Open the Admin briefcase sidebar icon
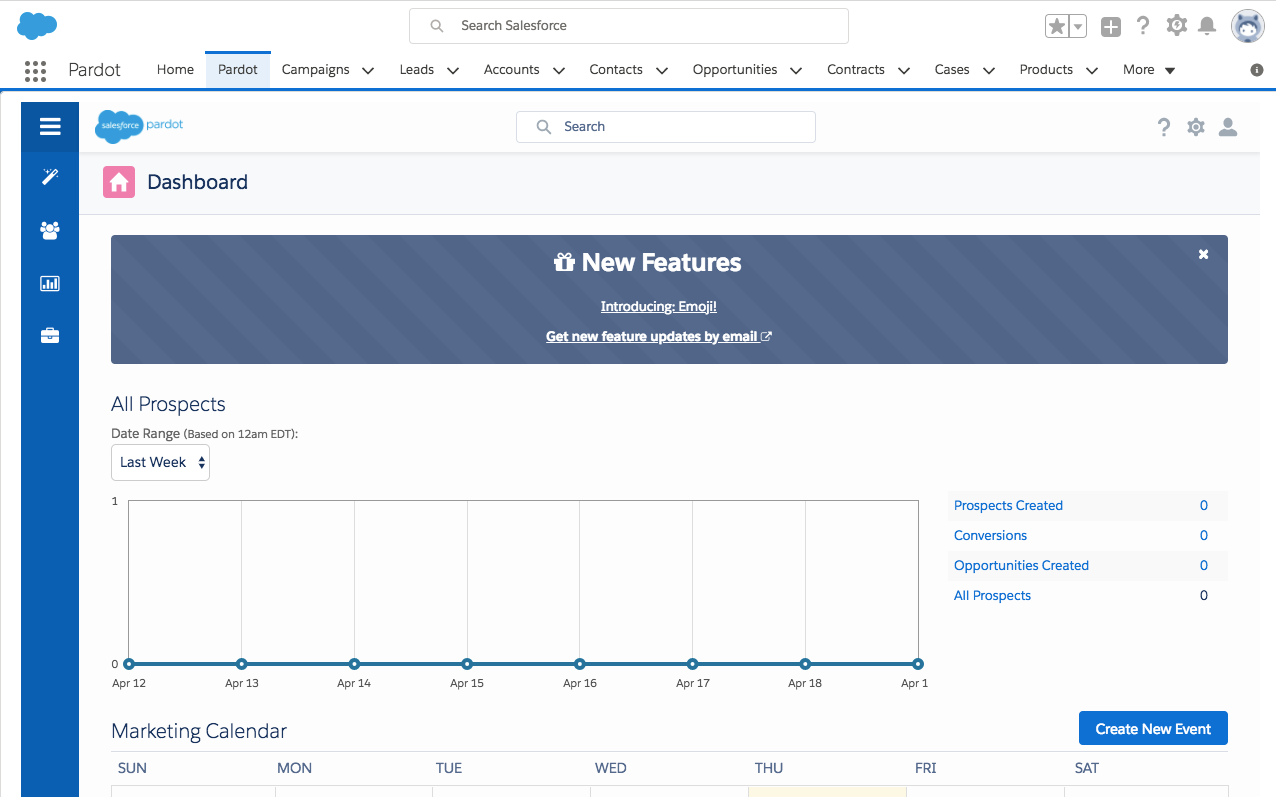The height and width of the screenshot is (797, 1276). (50, 336)
